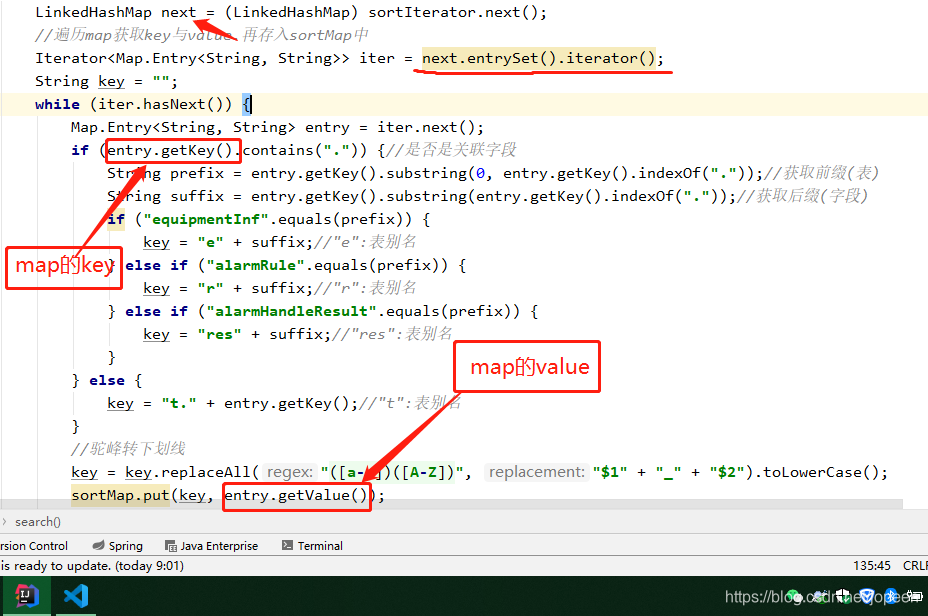
Task: Click the replacement: parameter hint
Action: pyautogui.click(x=536, y=472)
